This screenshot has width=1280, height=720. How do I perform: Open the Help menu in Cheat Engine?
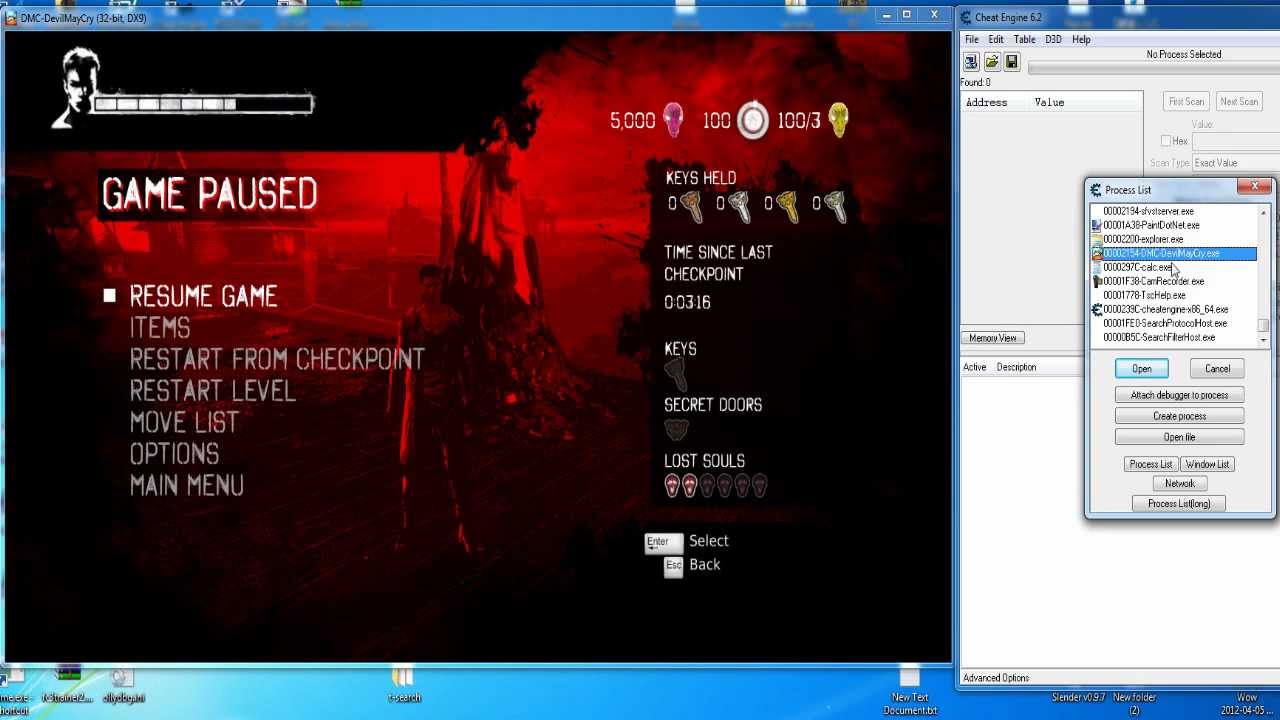[x=1081, y=39]
